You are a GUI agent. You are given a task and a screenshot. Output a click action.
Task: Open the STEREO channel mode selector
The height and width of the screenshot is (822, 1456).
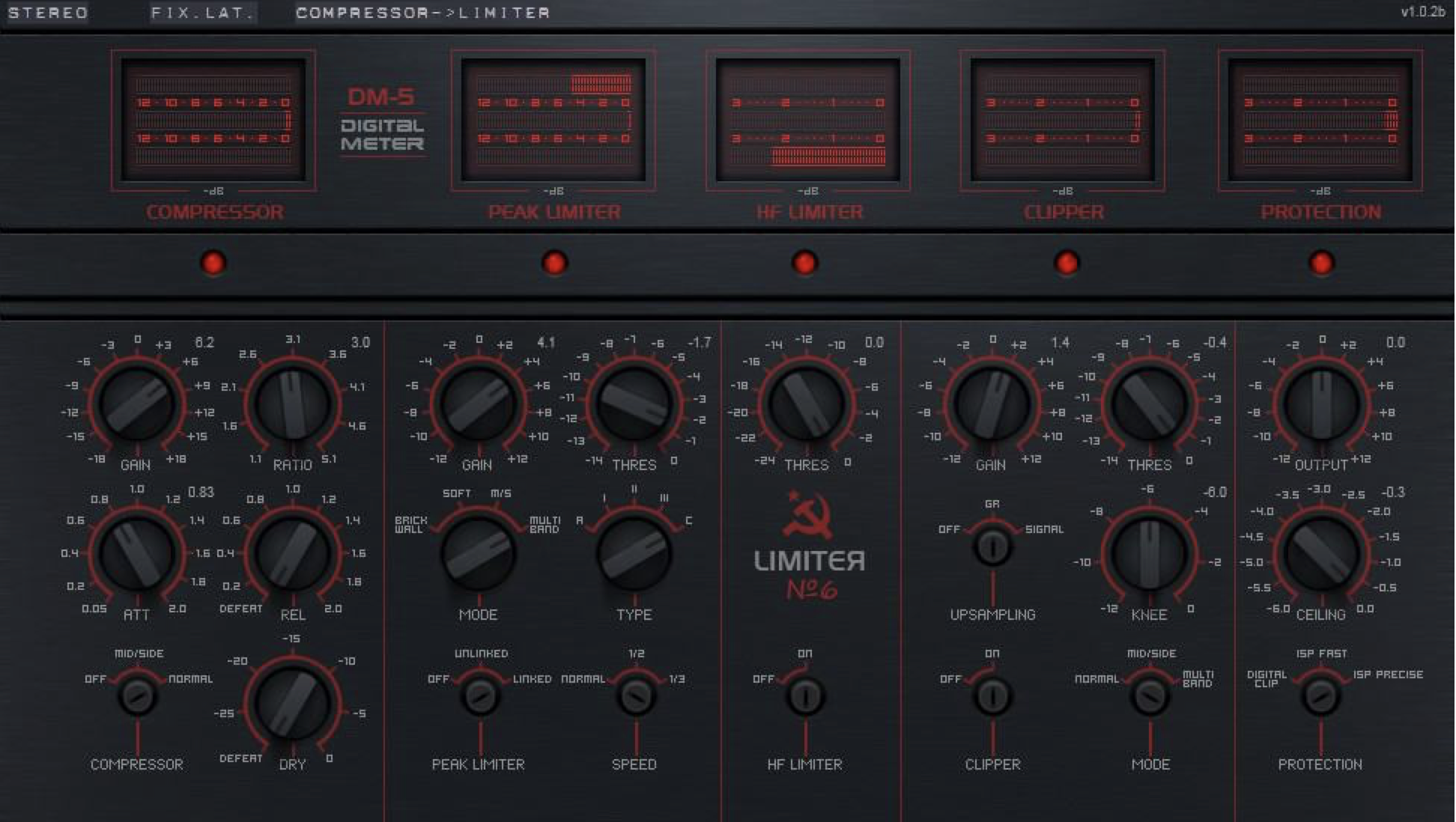click(x=48, y=13)
